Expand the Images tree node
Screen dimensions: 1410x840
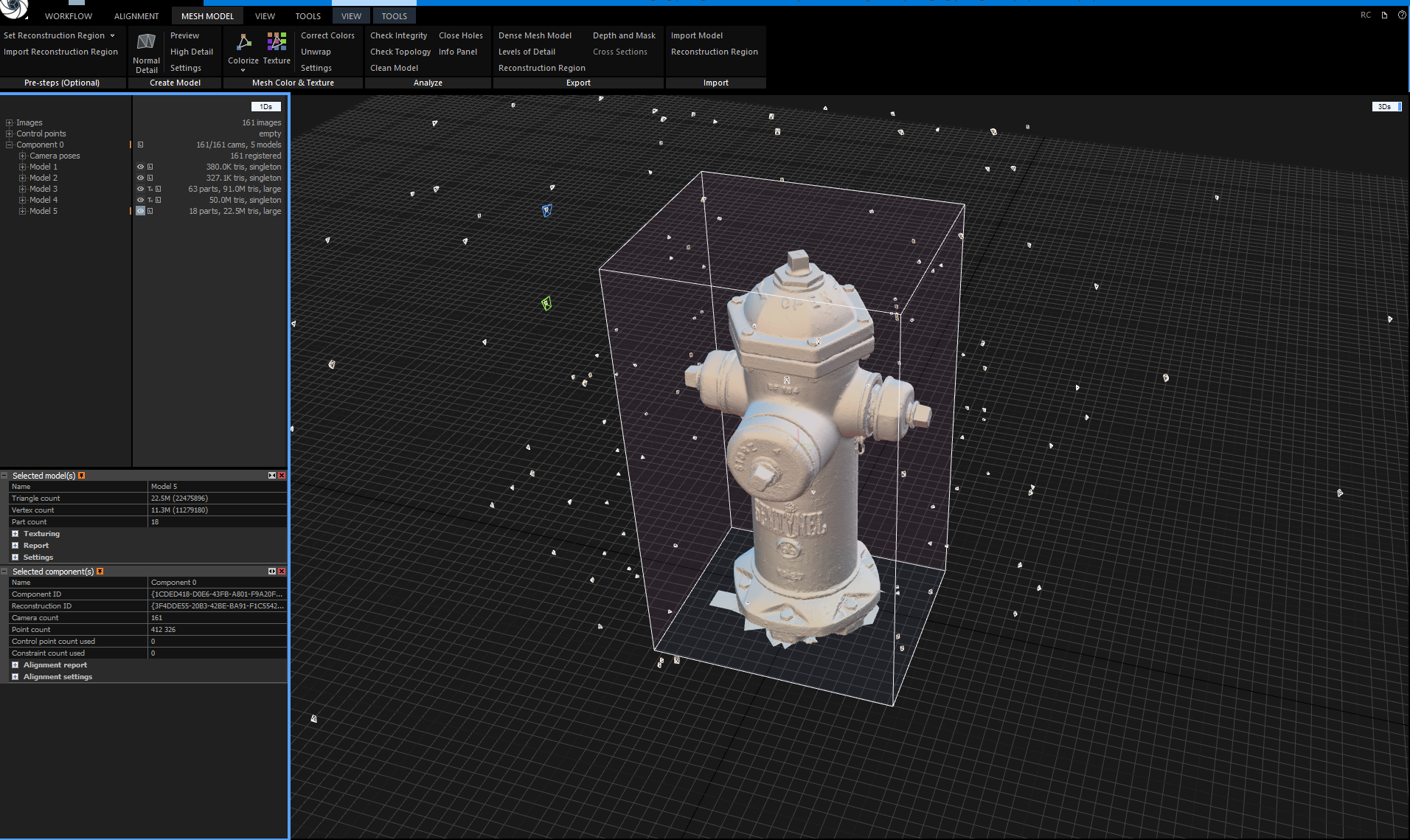[9, 123]
